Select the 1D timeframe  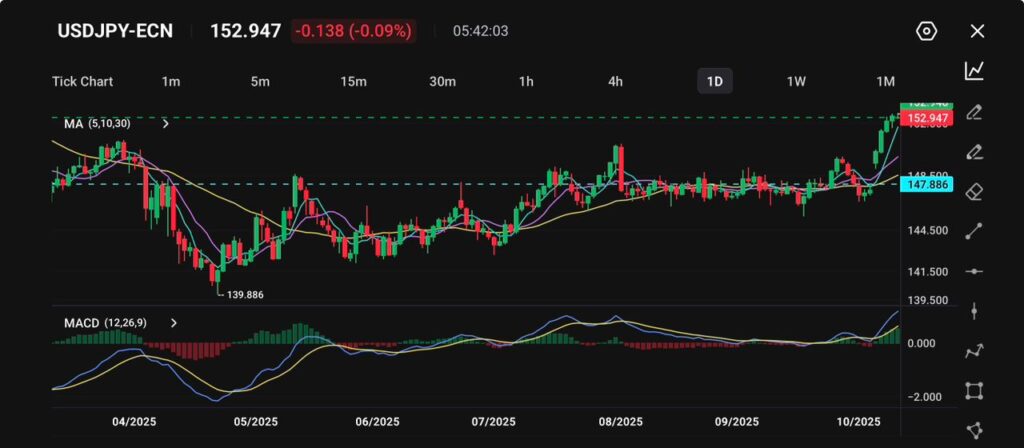(x=714, y=81)
